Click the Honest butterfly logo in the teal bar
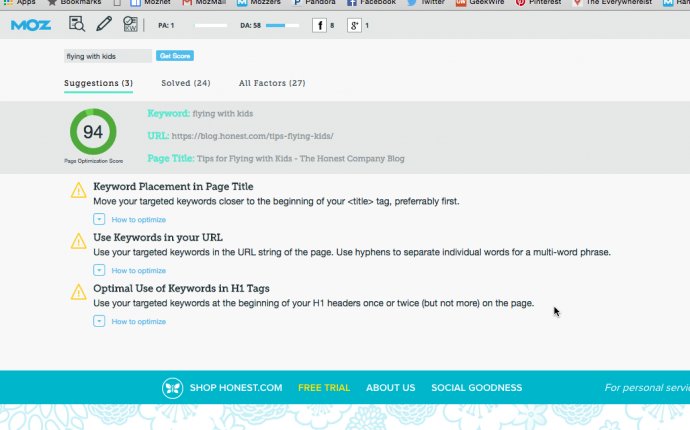 pos(172,388)
